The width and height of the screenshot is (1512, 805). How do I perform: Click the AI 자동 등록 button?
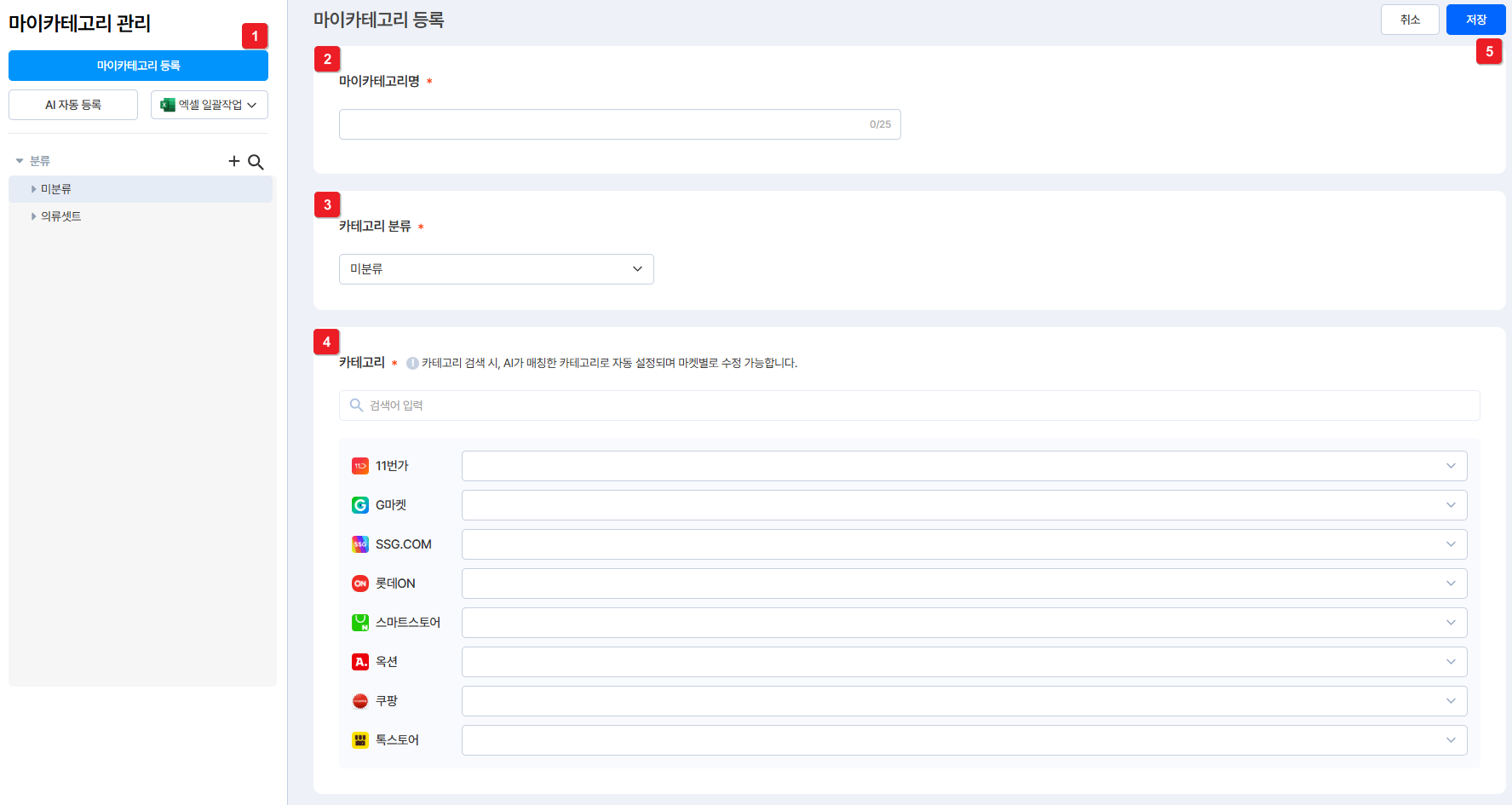pos(73,105)
